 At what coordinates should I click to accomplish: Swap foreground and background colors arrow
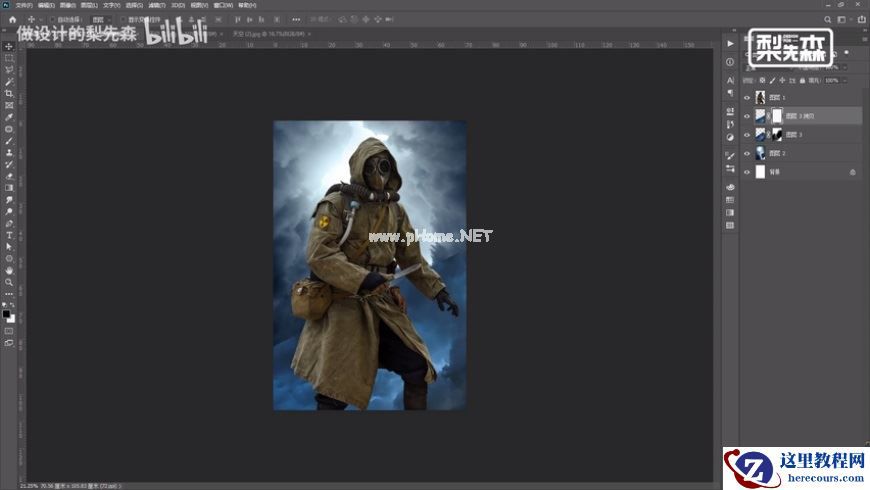[12, 305]
